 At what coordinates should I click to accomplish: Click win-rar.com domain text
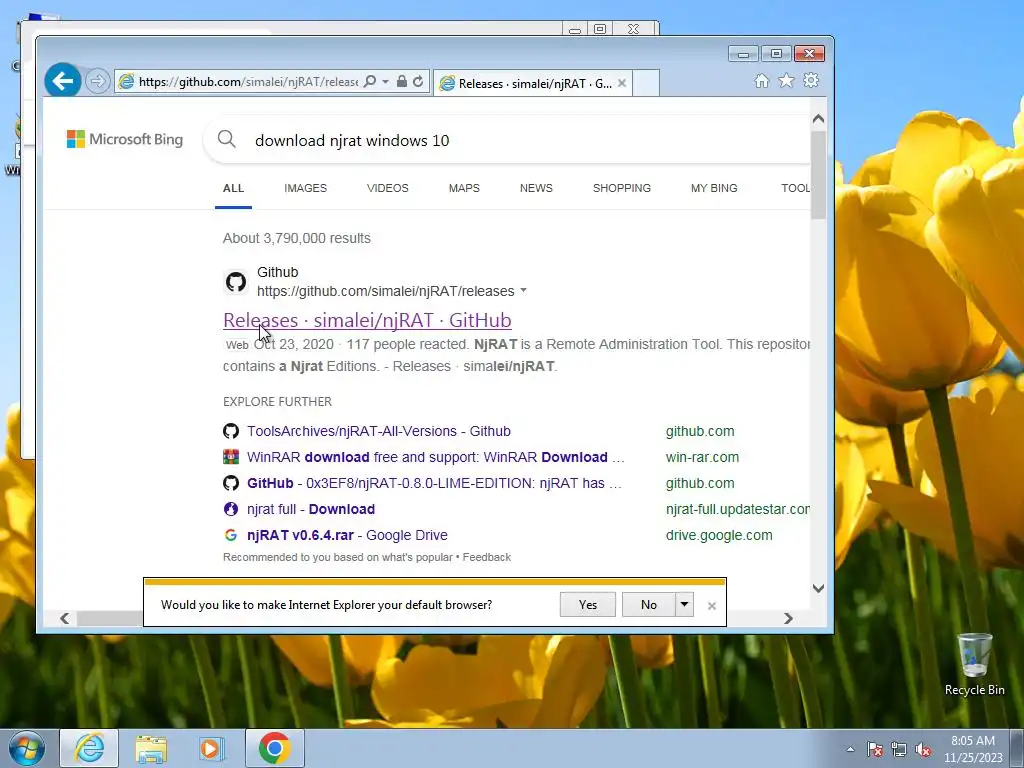702,457
